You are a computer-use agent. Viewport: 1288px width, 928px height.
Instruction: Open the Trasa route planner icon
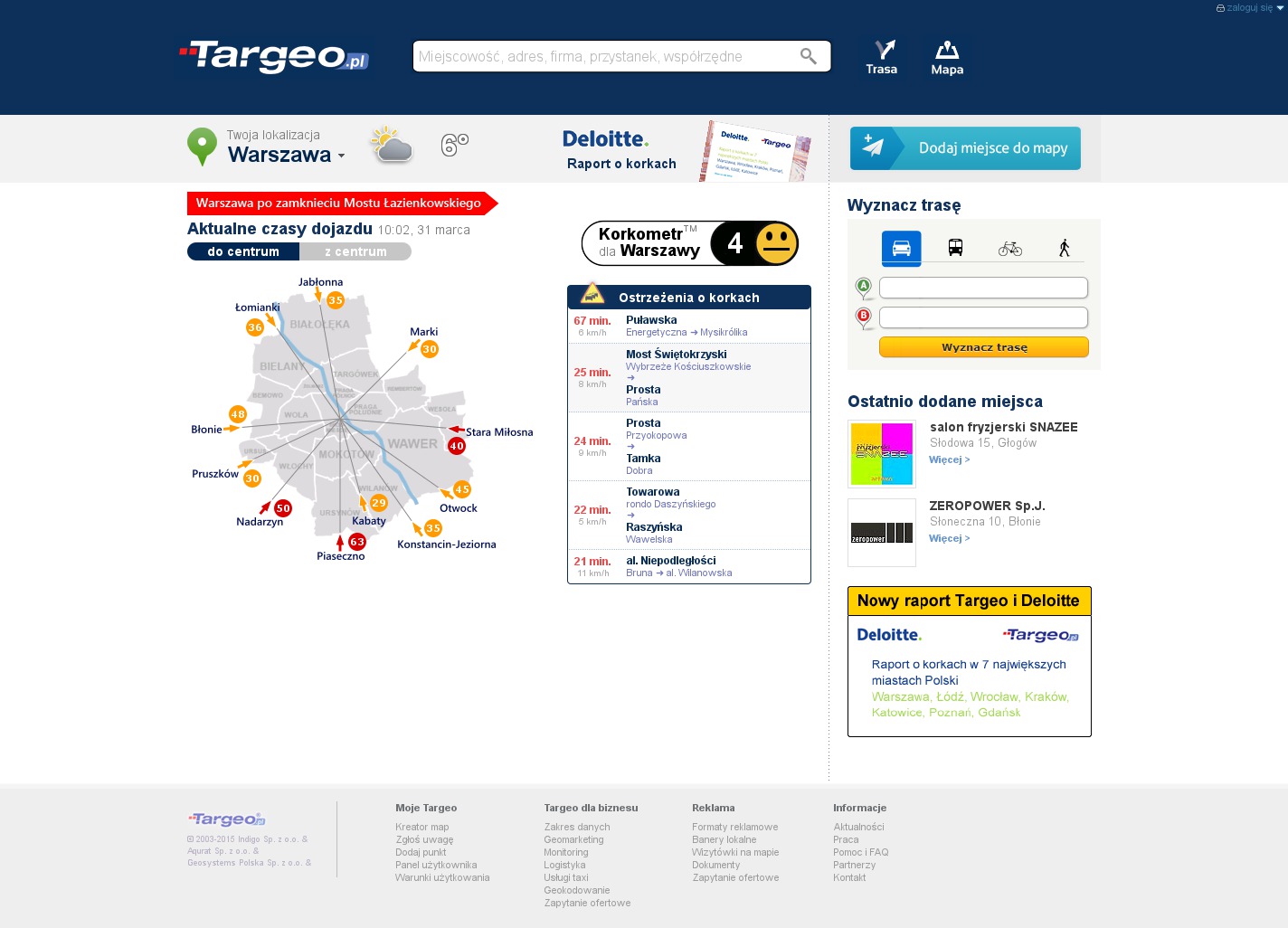882,57
